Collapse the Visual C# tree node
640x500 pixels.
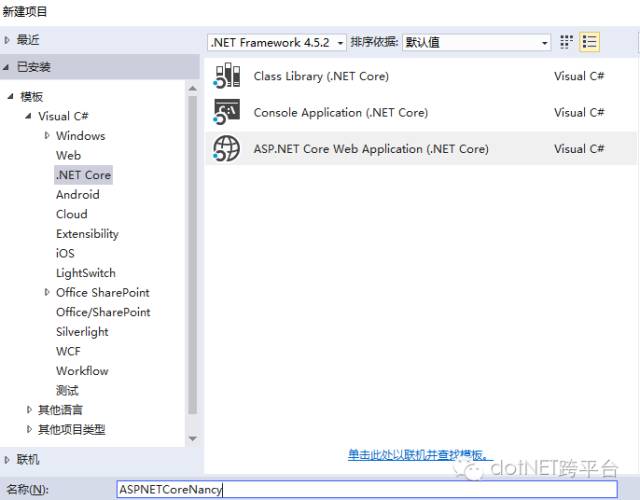point(28,116)
